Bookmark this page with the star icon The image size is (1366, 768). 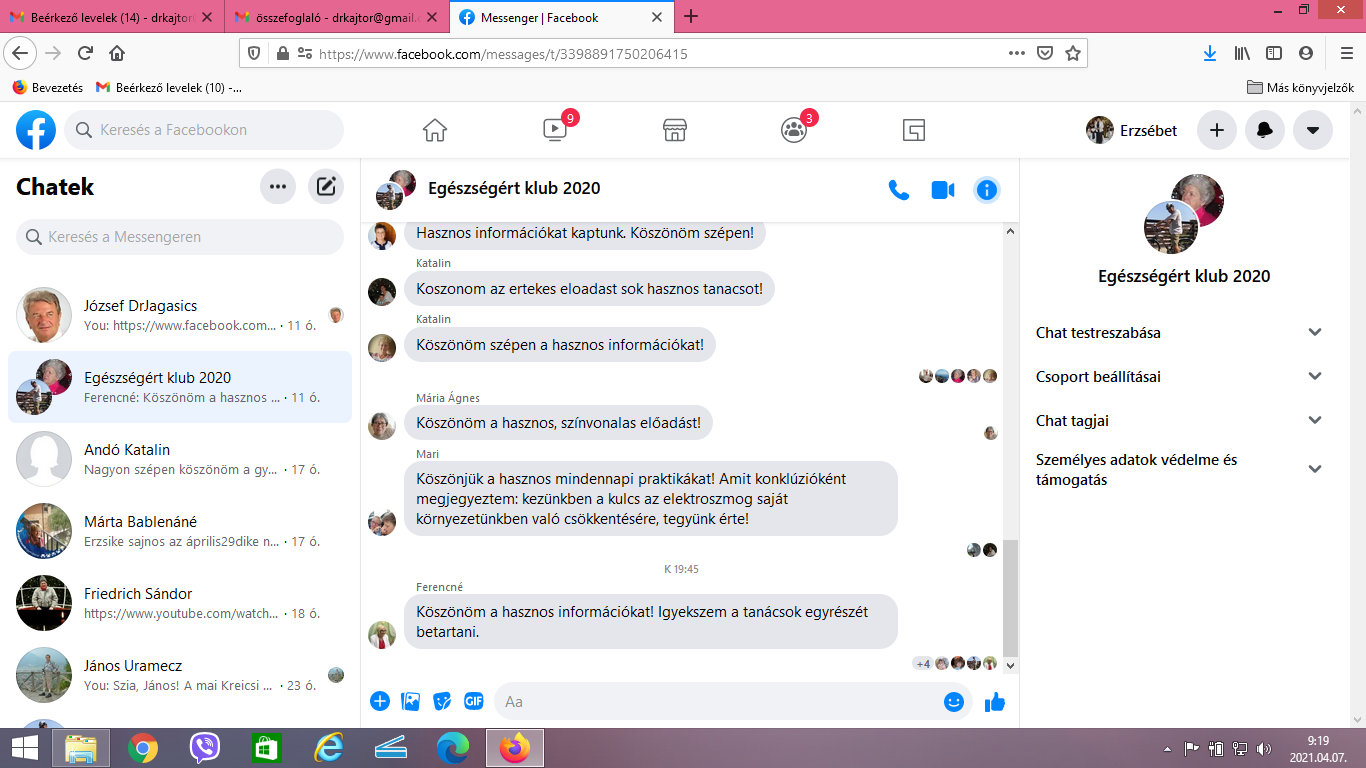[1073, 53]
